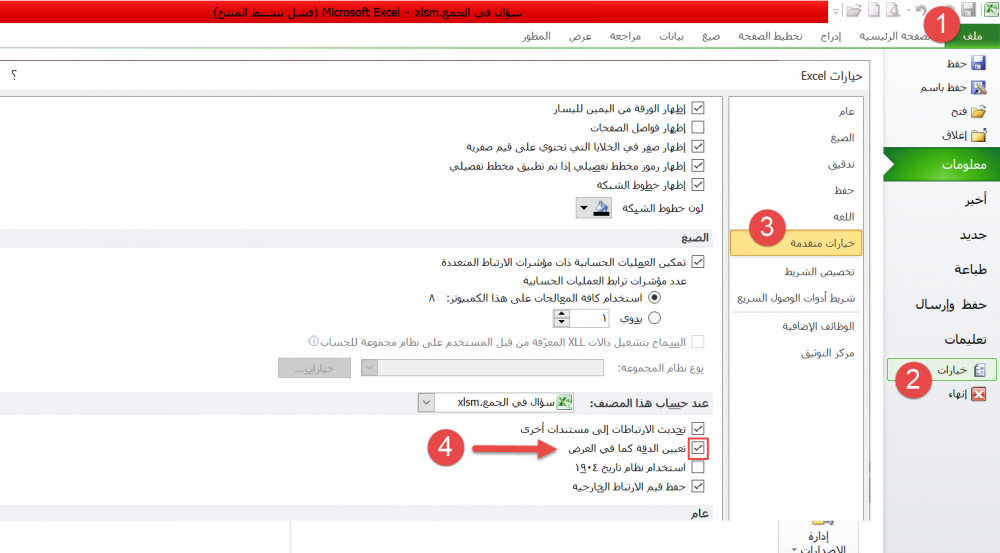Toggle إظهار رموز مخطط تفصيلي outline symbols checkbox
This screenshot has width=1000, height=553.
coord(698,166)
